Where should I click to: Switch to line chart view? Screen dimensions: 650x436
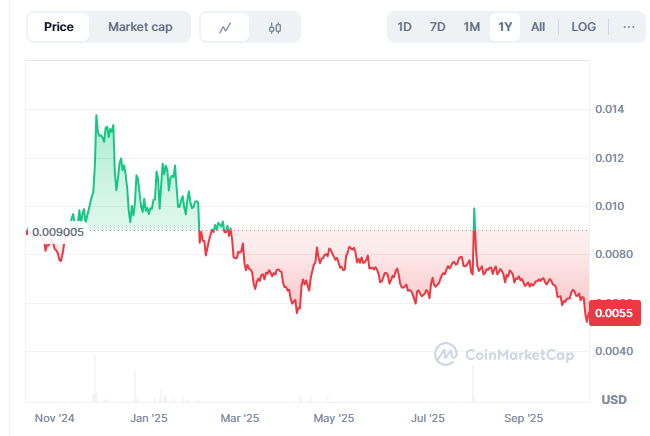point(225,27)
